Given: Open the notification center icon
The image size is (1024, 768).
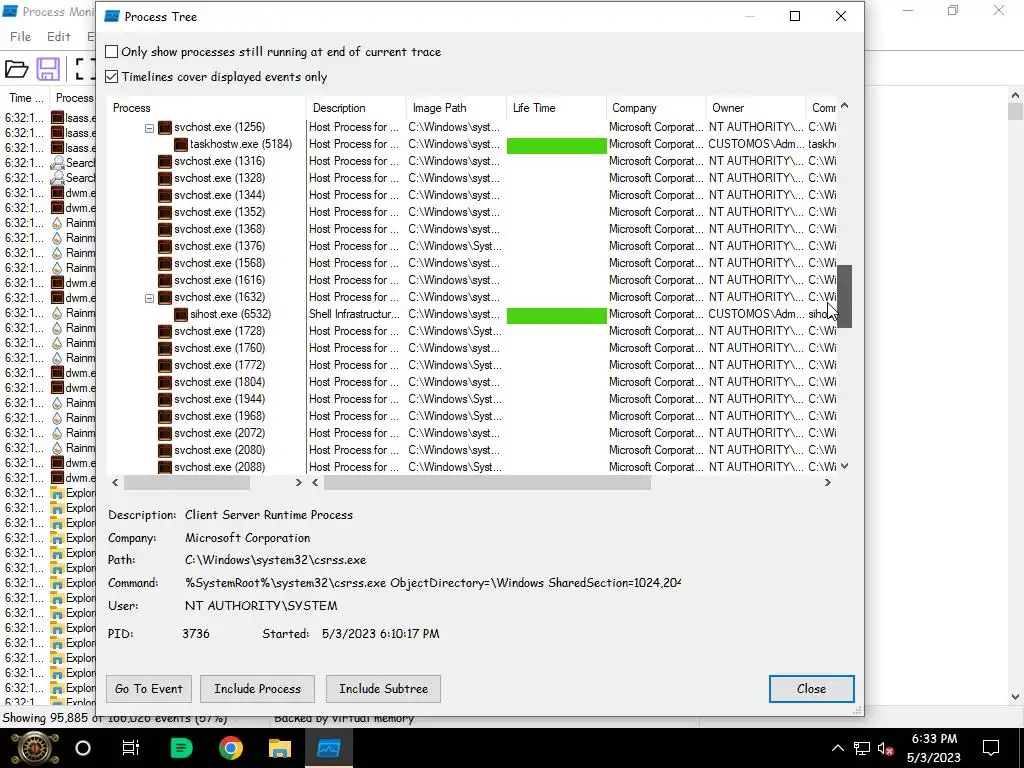Looking at the screenshot, I should tap(991, 748).
